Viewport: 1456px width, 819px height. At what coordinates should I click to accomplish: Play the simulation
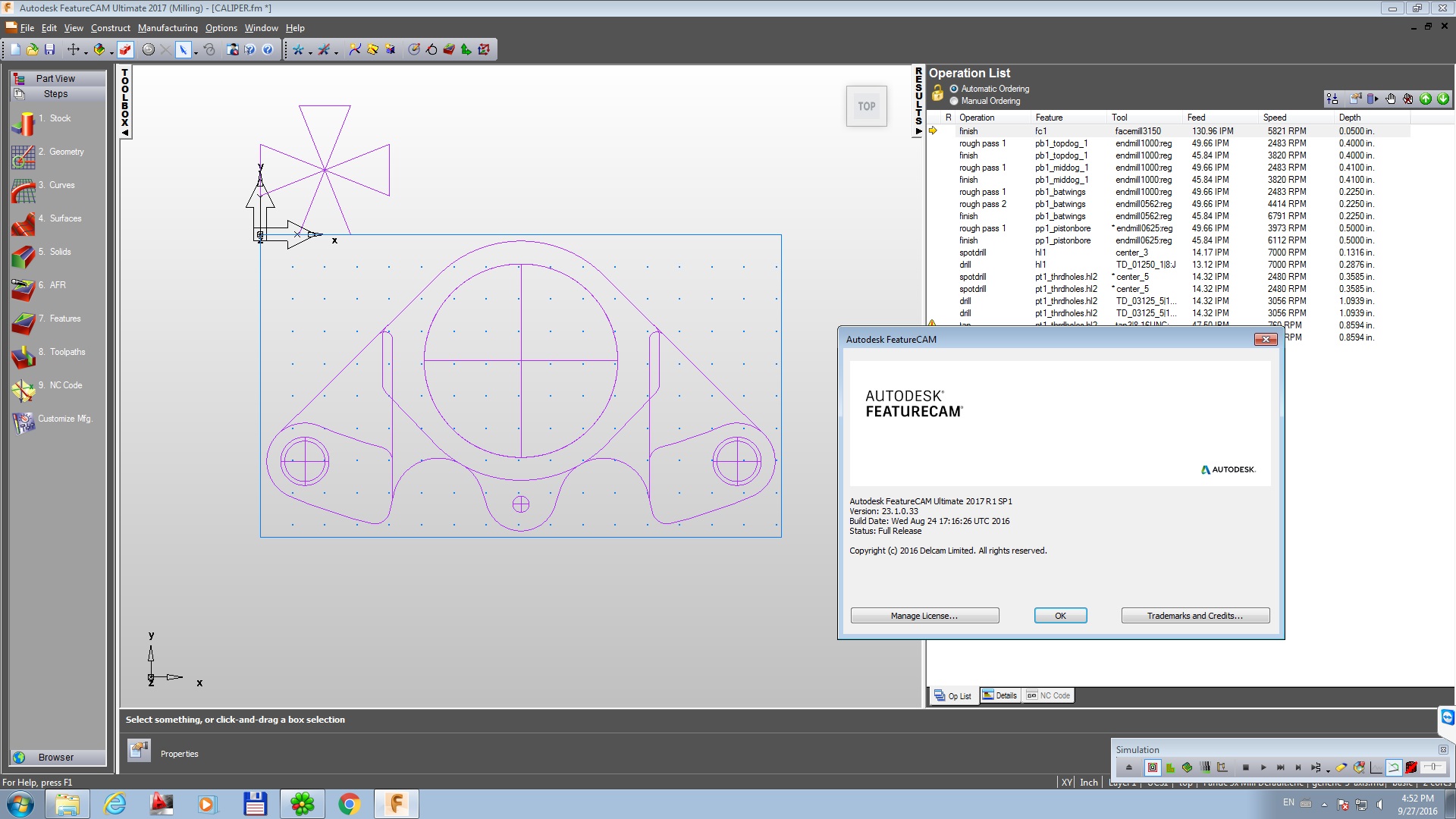point(1263,767)
